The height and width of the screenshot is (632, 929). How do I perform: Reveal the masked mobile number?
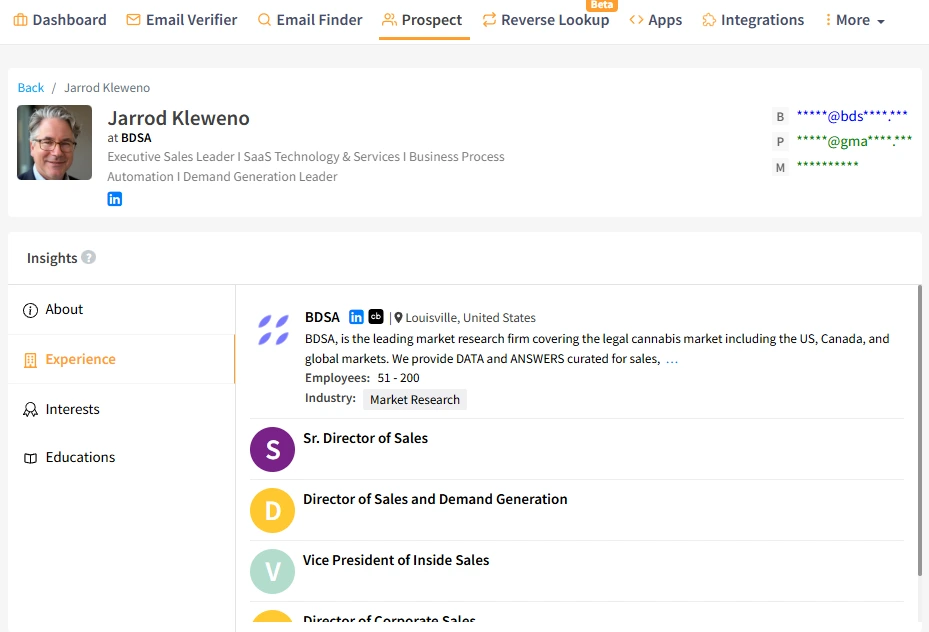tap(827, 165)
